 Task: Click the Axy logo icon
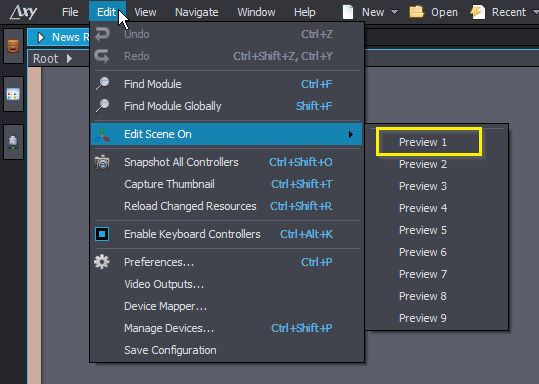pyautogui.click(x=23, y=12)
